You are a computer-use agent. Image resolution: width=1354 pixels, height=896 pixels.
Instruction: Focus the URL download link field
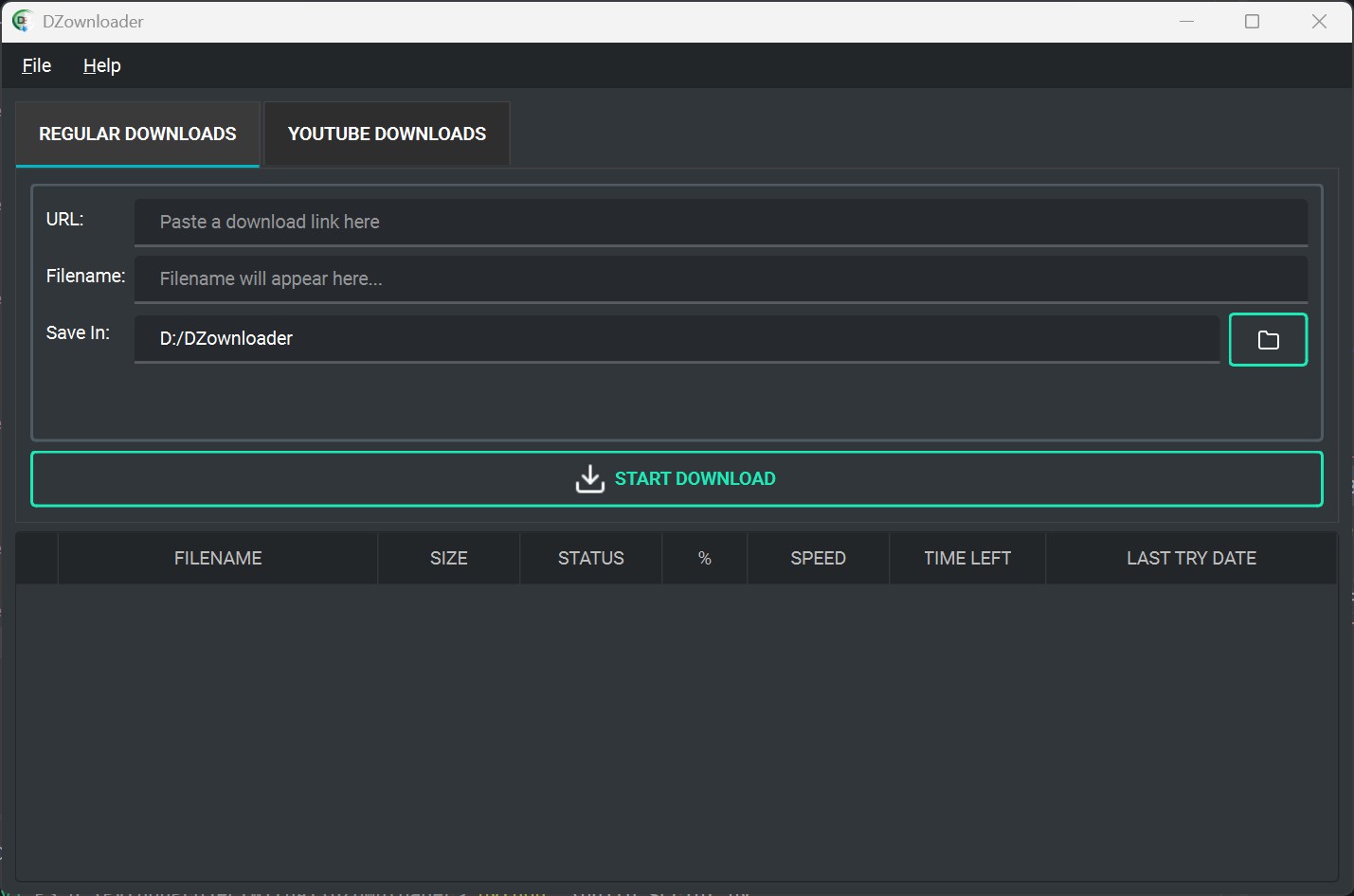click(721, 222)
